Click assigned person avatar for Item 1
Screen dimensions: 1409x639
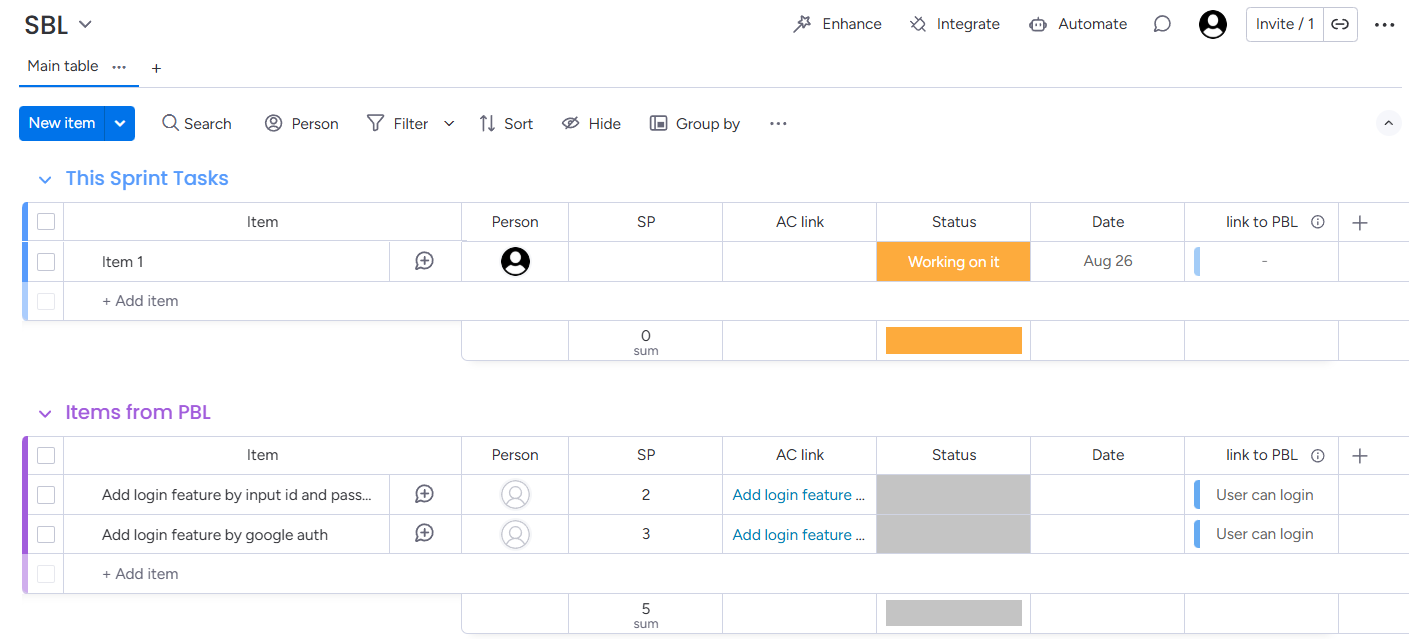[x=515, y=261]
